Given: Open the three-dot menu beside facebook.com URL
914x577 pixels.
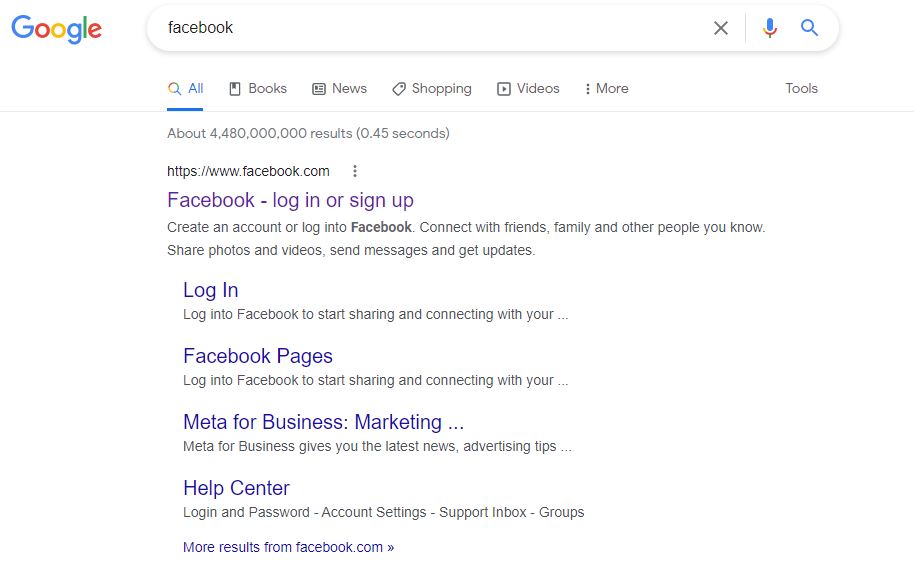Looking at the screenshot, I should coord(355,171).
